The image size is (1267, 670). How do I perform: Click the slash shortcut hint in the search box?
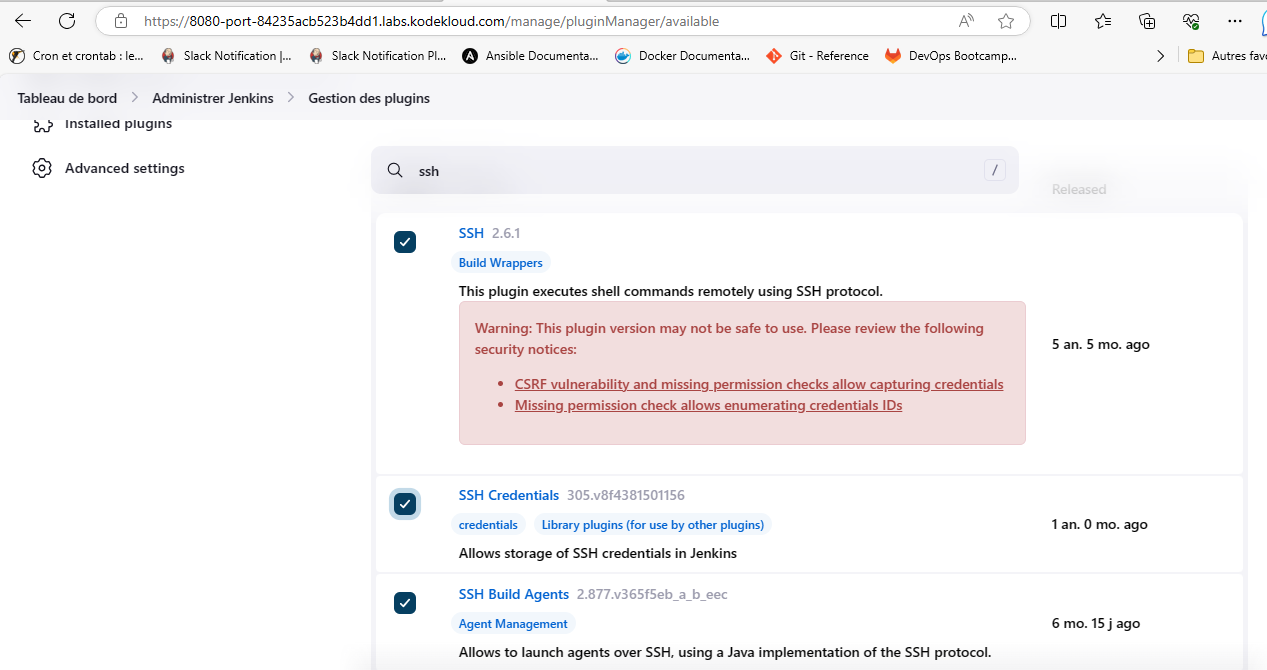click(994, 170)
